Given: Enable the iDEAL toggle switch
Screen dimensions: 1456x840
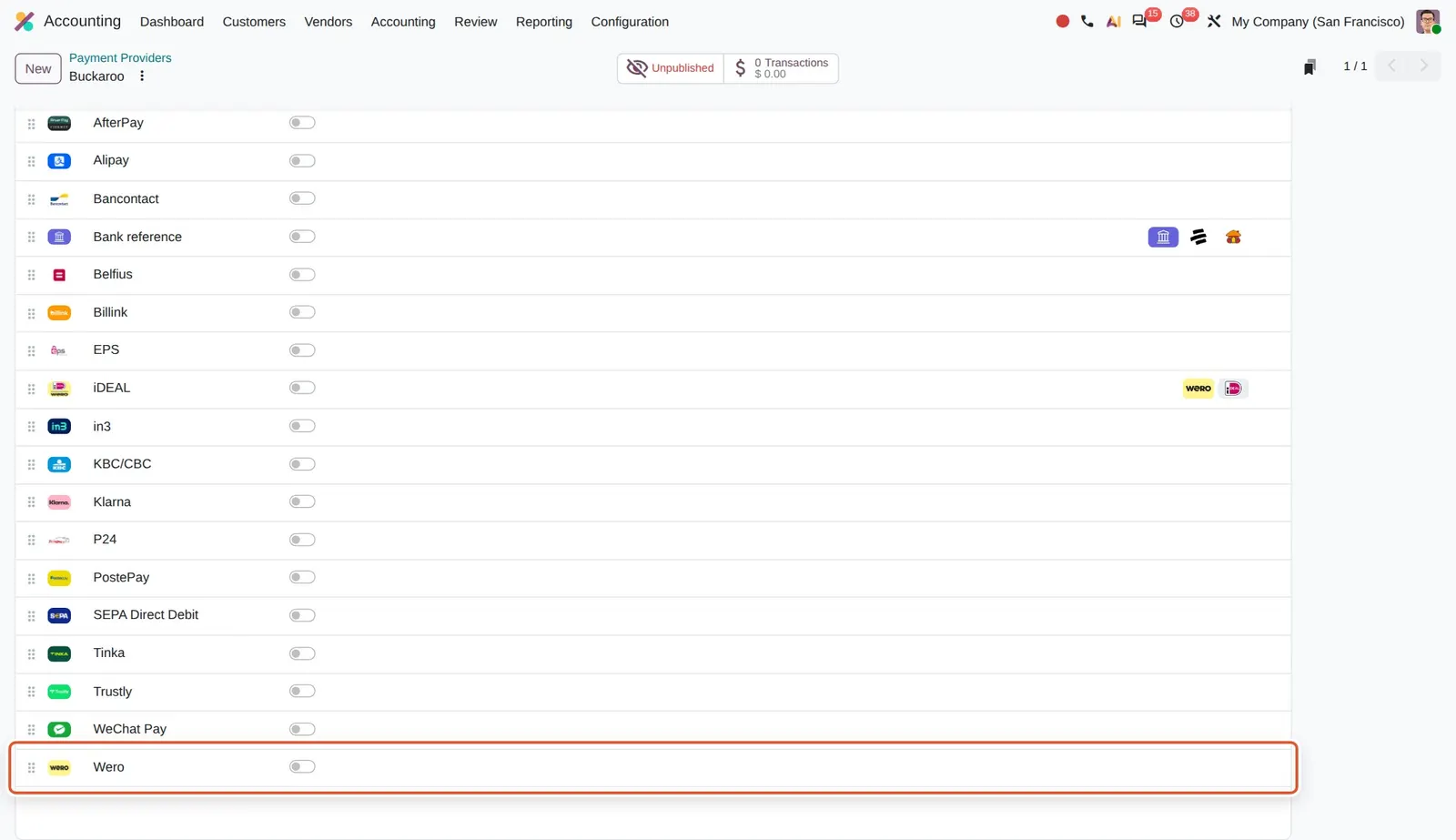Looking at the screenshot, I should click(x=302, y=388).
